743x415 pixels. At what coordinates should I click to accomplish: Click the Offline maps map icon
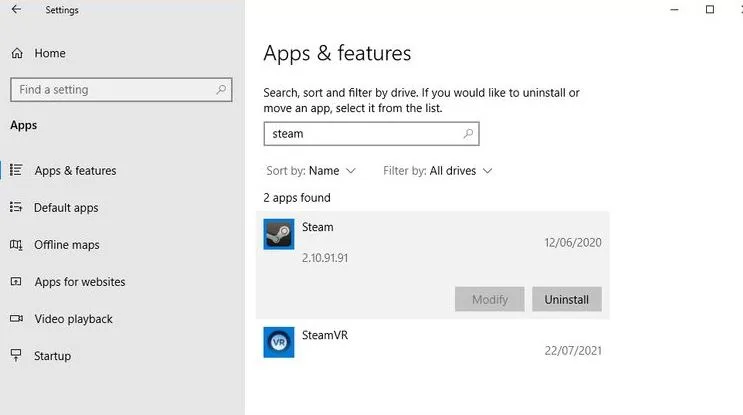click(16, 244)
